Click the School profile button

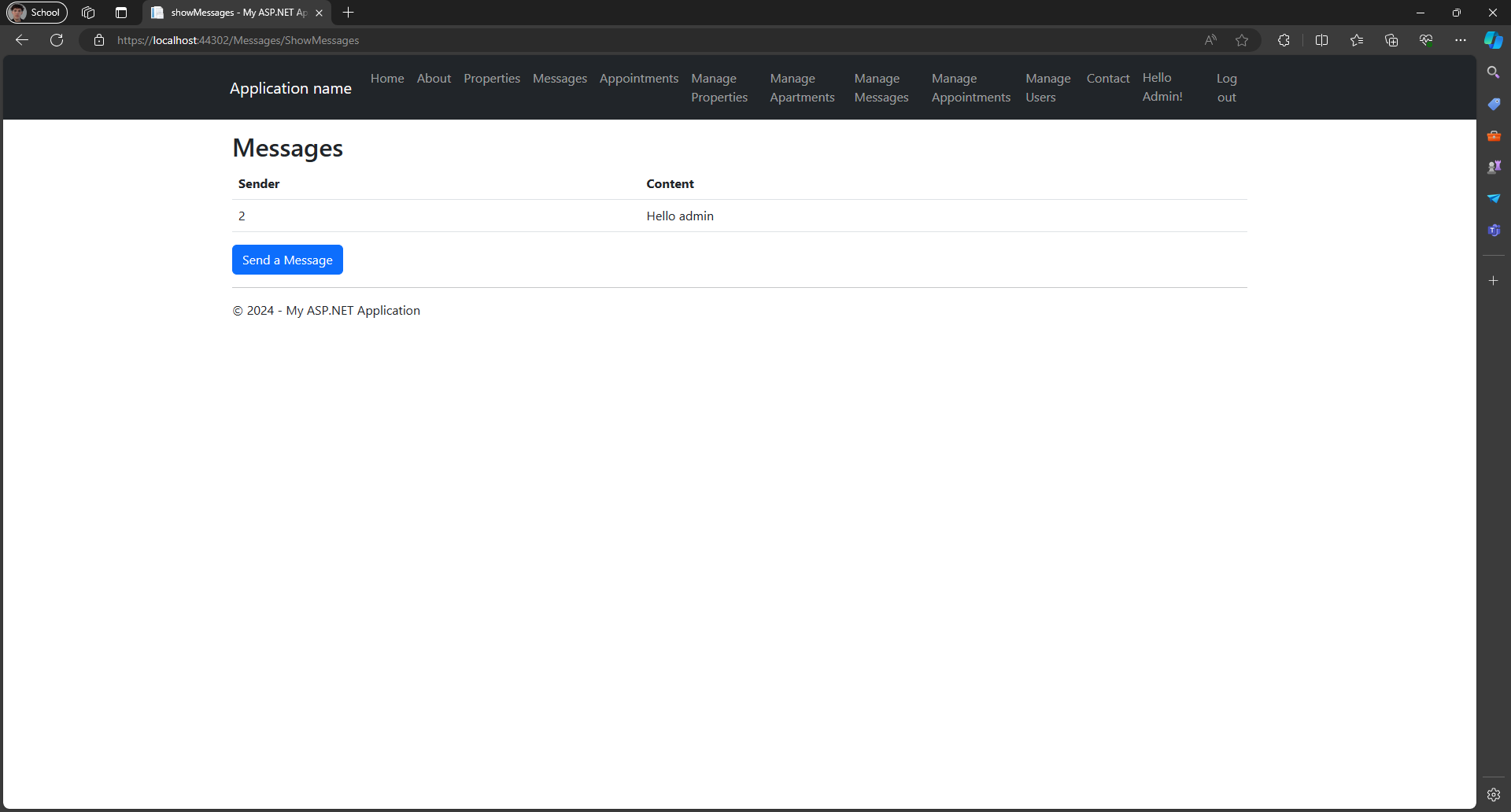[37, 13]
